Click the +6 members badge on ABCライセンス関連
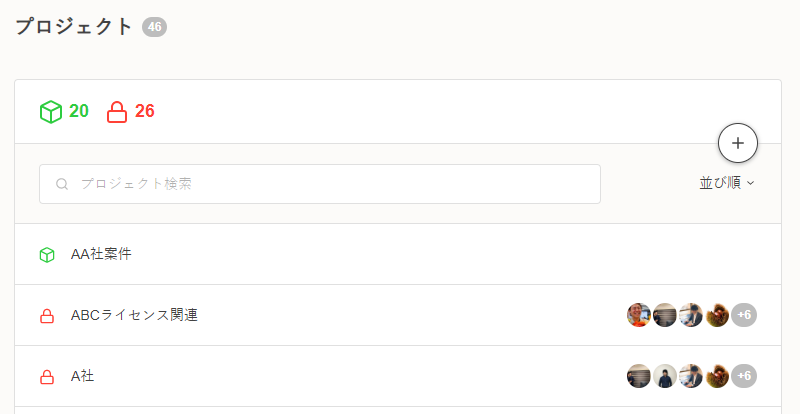This screenshot has width=800, height=414. [744, 315]
